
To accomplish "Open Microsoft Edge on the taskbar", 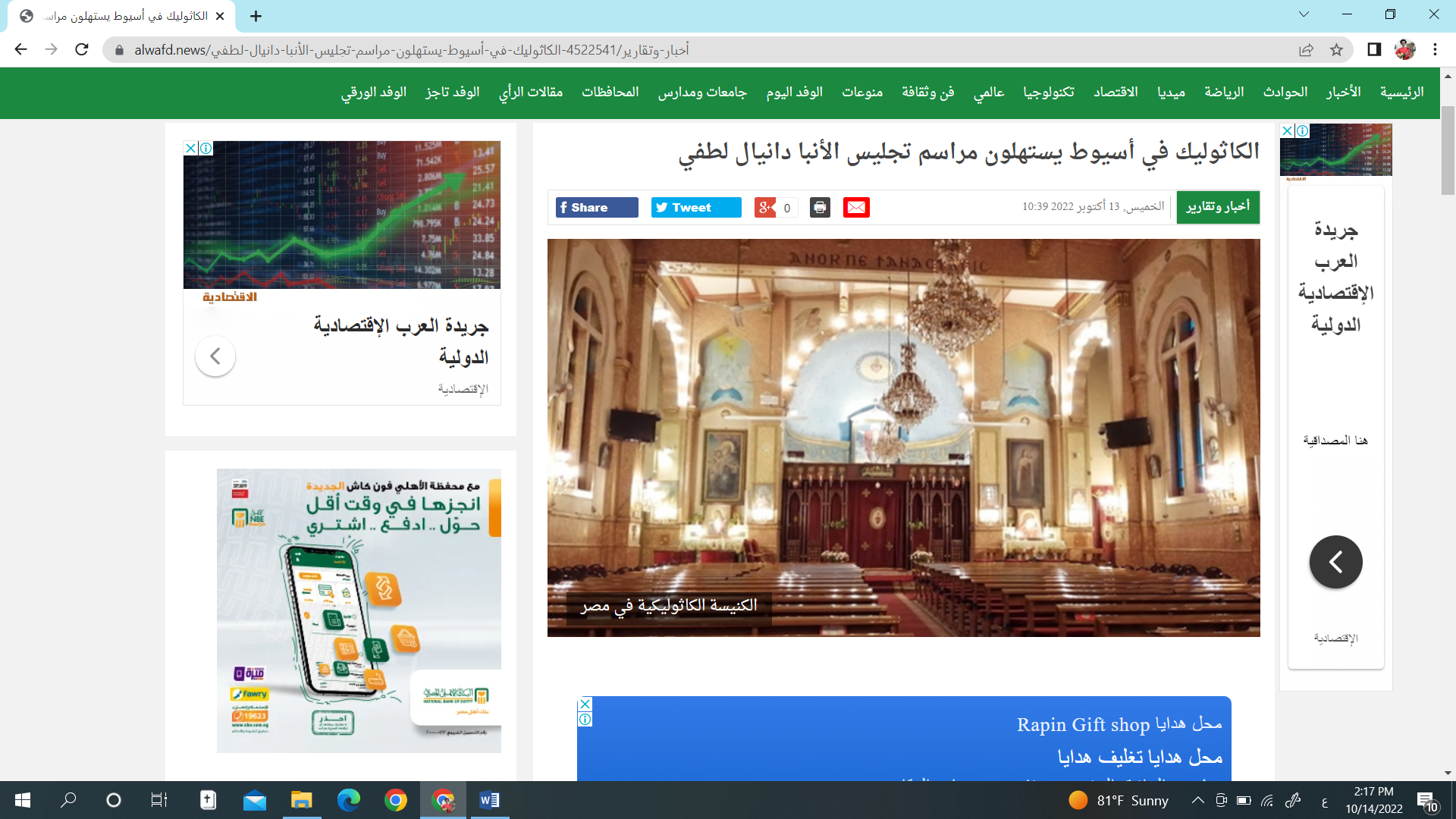I will (349, 800).
